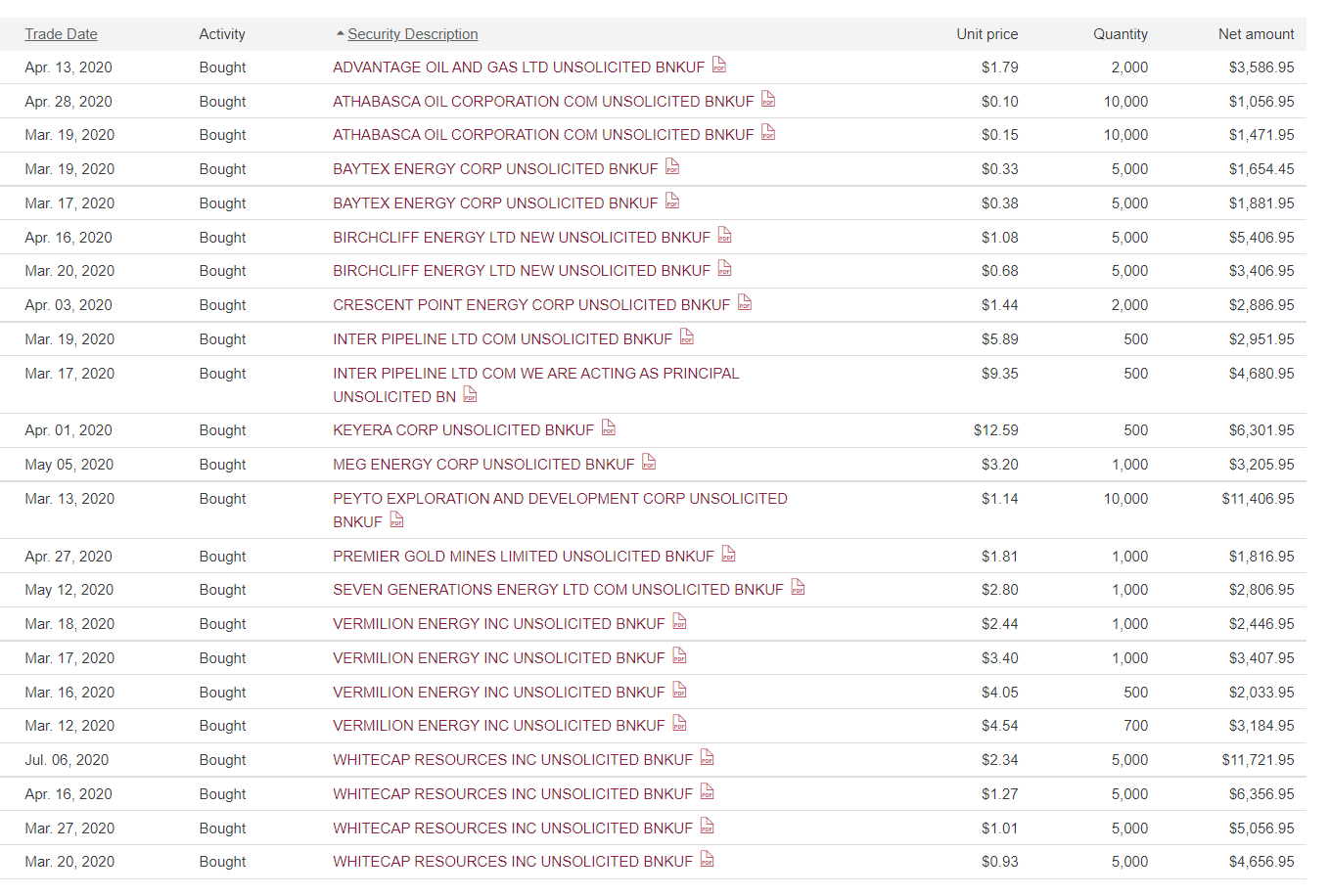Open PDF icon for Inter Pipeline $5.89 trade

(687, 337)
